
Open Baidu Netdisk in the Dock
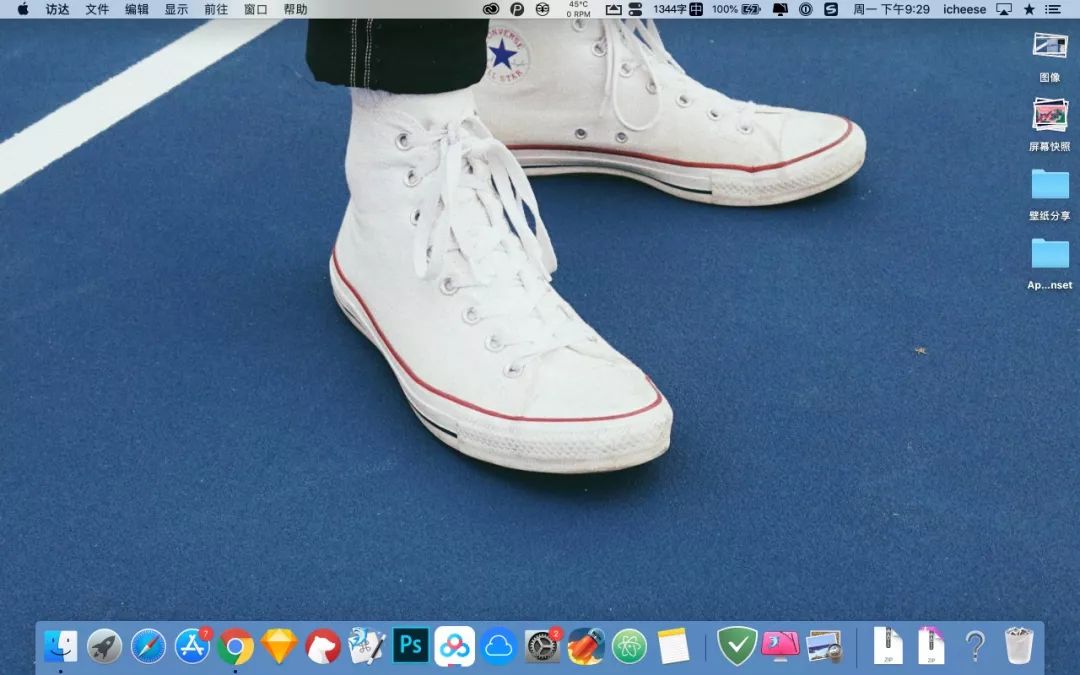pyautogui.click(x=453, y=646)
